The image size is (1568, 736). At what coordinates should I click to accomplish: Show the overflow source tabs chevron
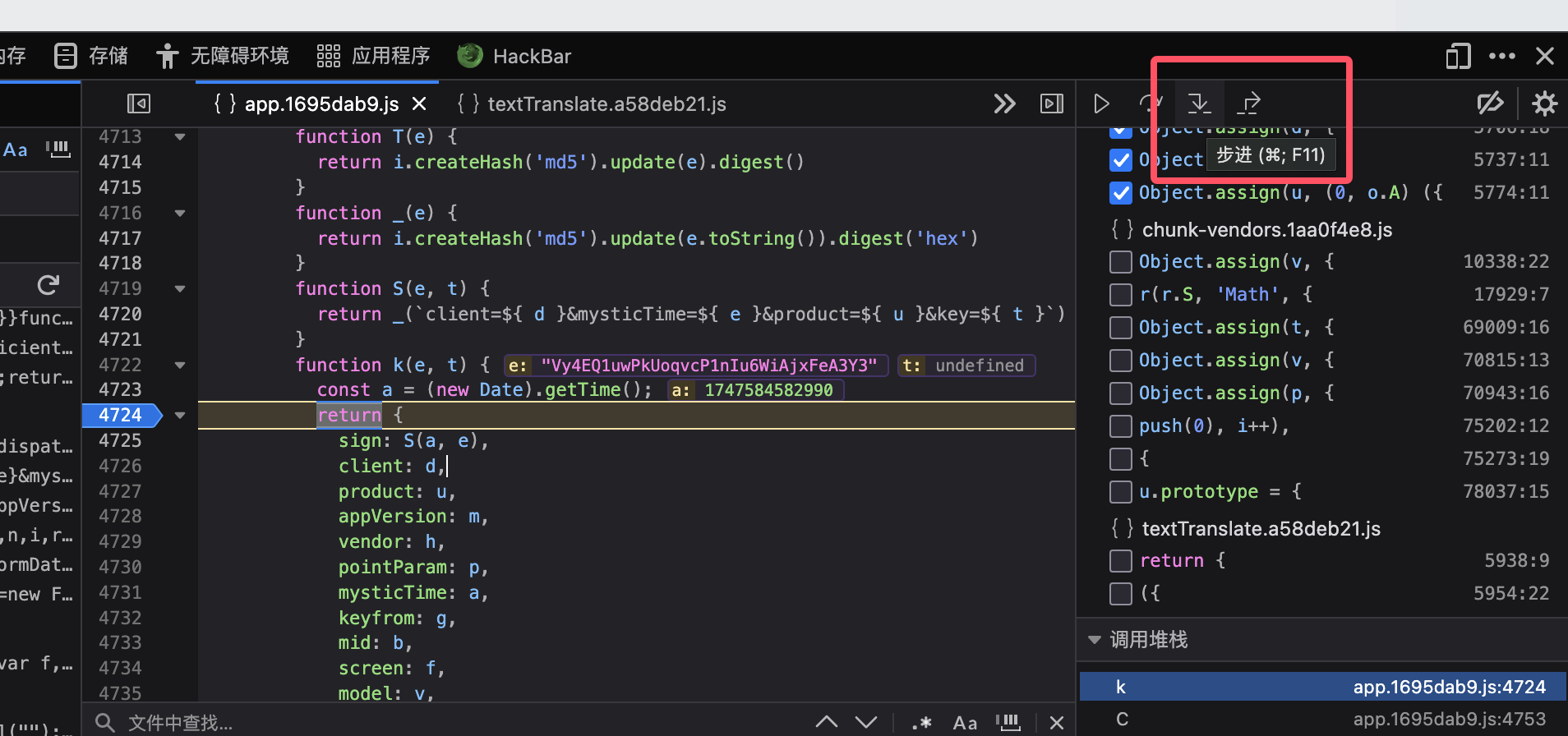pyautogui.click(x=1004, y=103)
